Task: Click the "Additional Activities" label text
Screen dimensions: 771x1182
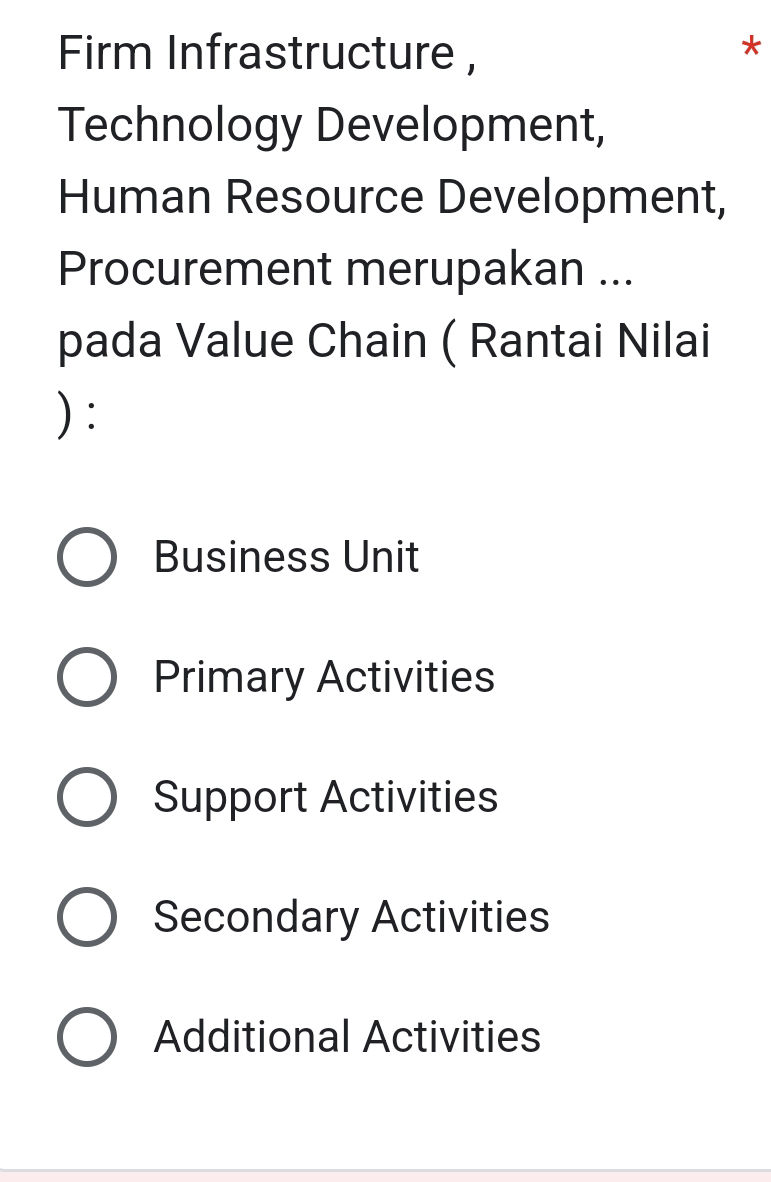Action: (x=347, y=1037)
